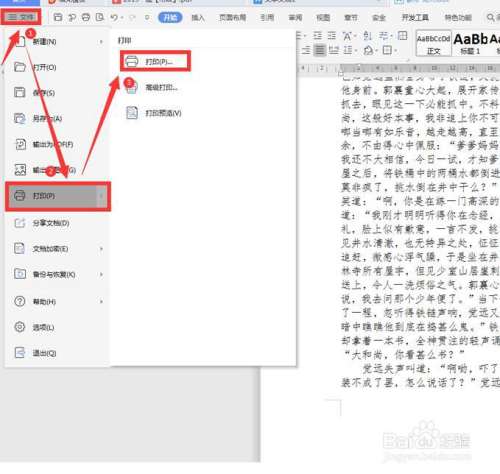Click the redo arrow icon
This screenshot has width=500, height=474.
pyautogui.click(x=132, y=17)
